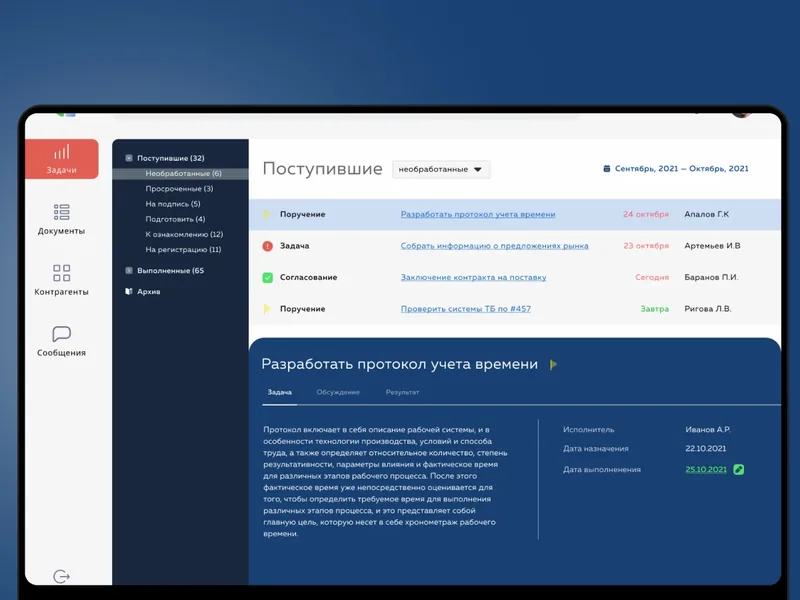Toggle the flag on the Проверить системы row
Image resolution: width=800 pixels, height=600 pixels.
tap(267, 309)
